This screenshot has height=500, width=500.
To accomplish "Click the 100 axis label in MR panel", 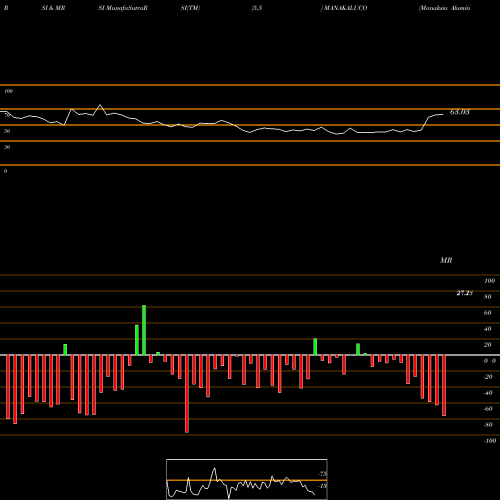I will 490,281.
